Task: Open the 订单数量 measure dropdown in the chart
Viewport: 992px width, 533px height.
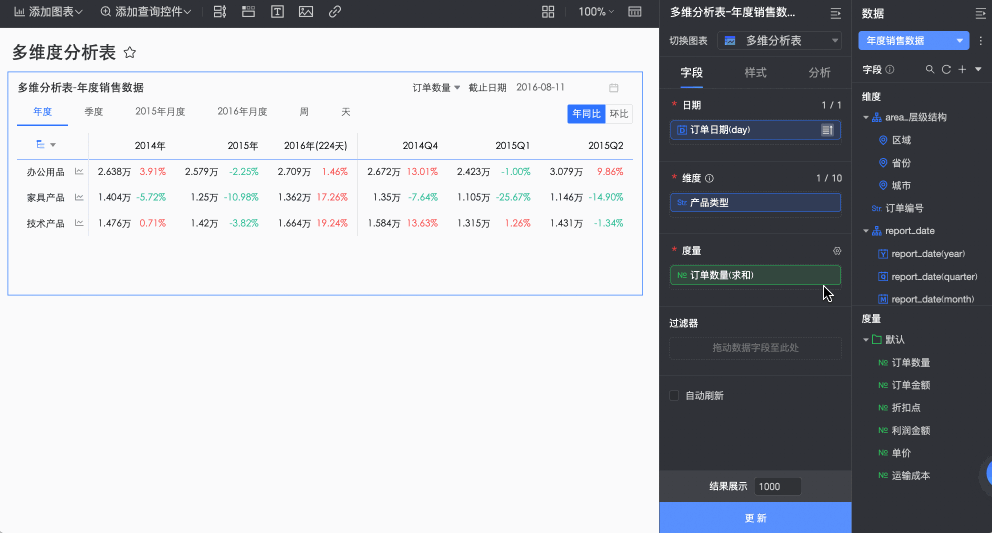Action: 437,87
